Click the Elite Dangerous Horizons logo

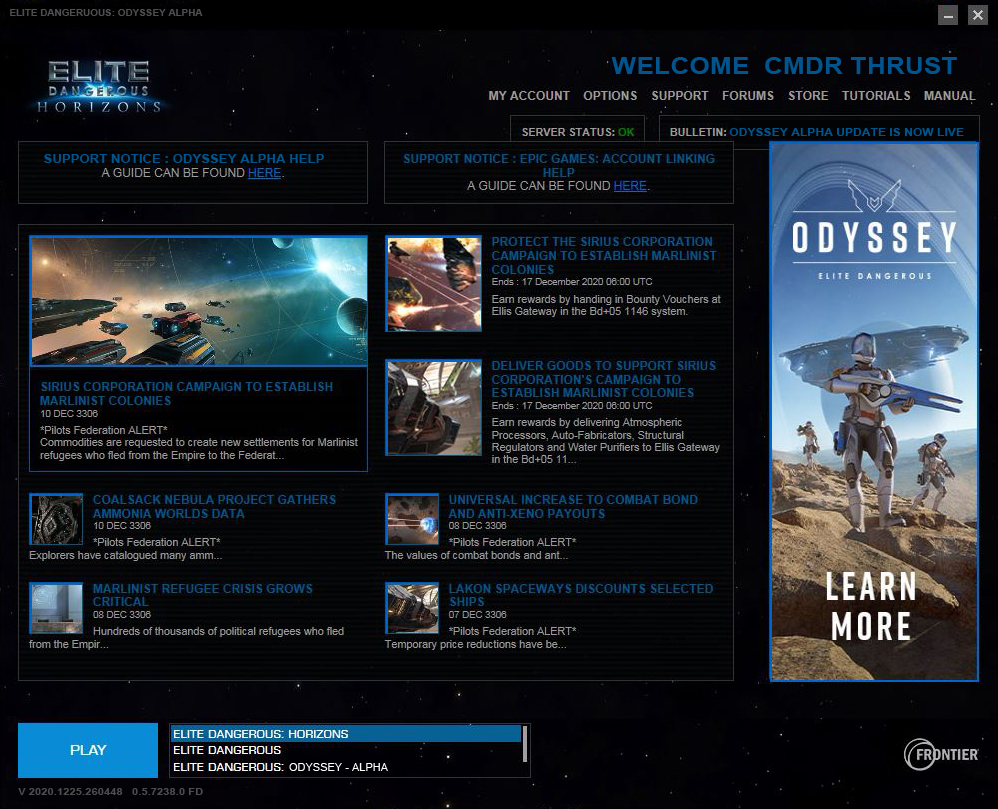(99, 87)
